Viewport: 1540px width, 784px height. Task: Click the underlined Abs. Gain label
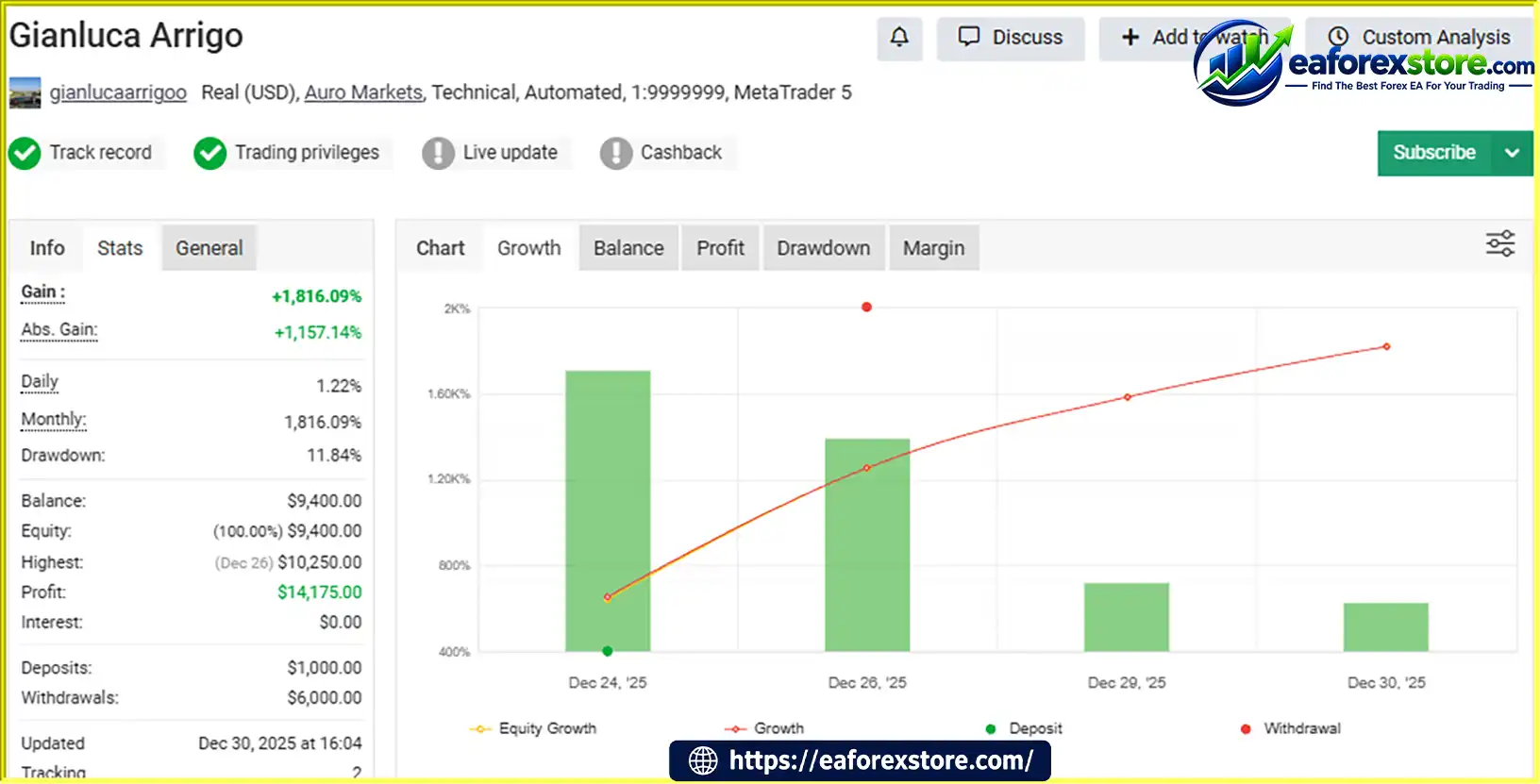59,330
